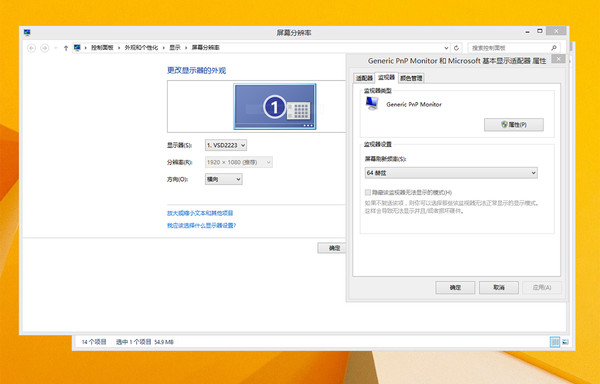Click 'Generic PnP Monitor' monitor type text
This screenshot has width=600, height=384.
(x=414, y=104)
